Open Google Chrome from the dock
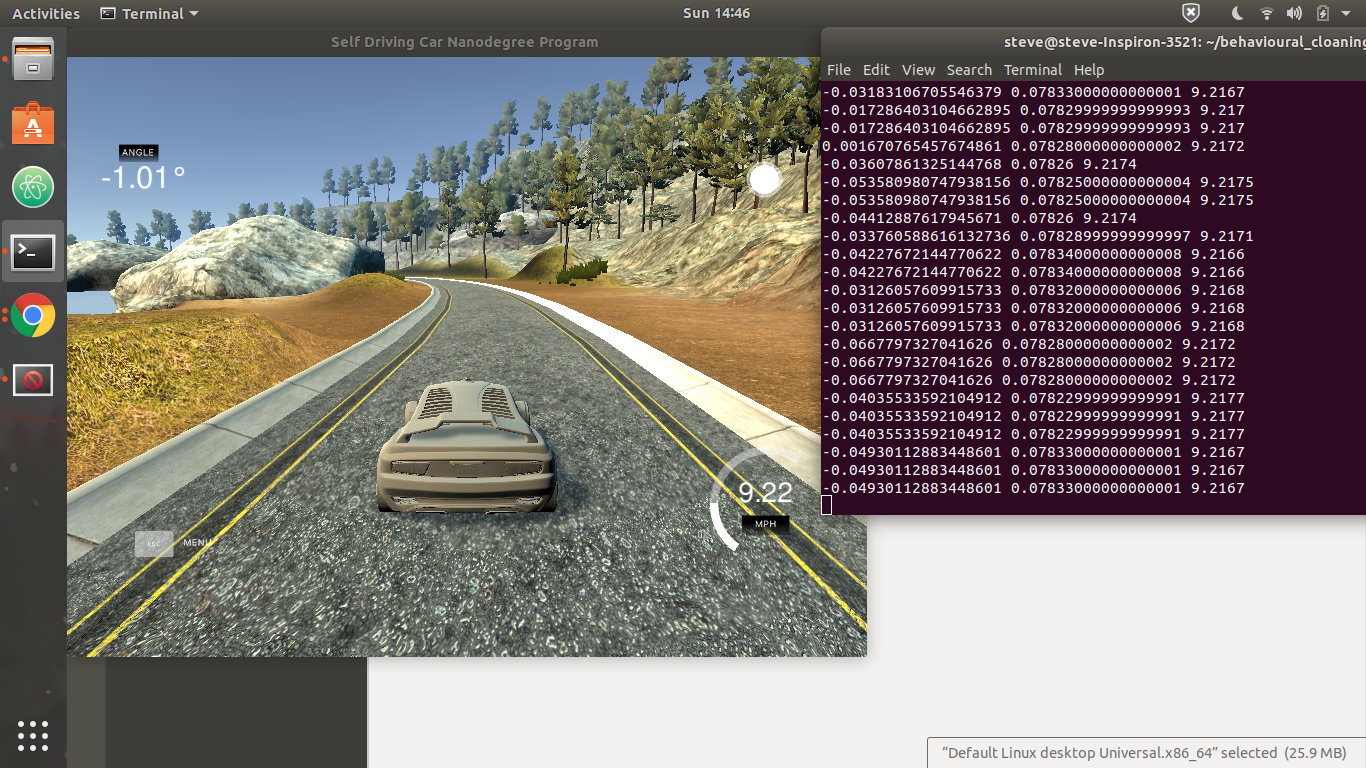This screenshot has width=1366, height=768. click(x=33, y=316)
